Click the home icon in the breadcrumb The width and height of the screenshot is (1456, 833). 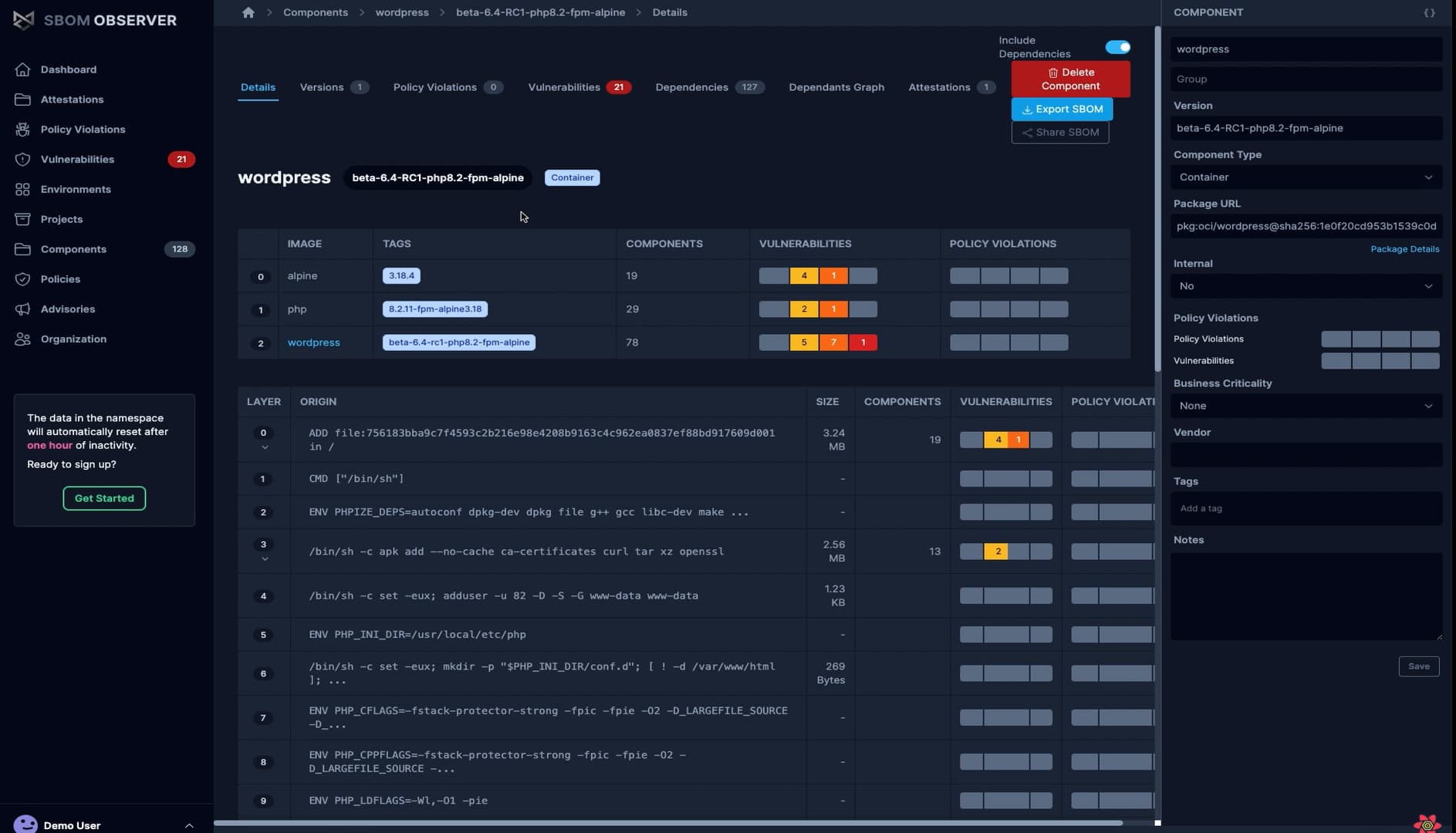point(248,12)
